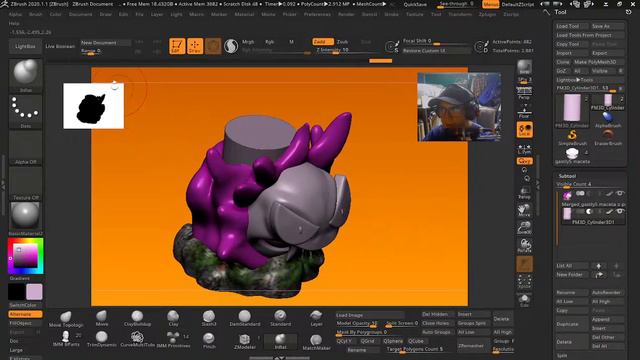
Task: Toggle the Floor grid button
Action: pos(524,111)
